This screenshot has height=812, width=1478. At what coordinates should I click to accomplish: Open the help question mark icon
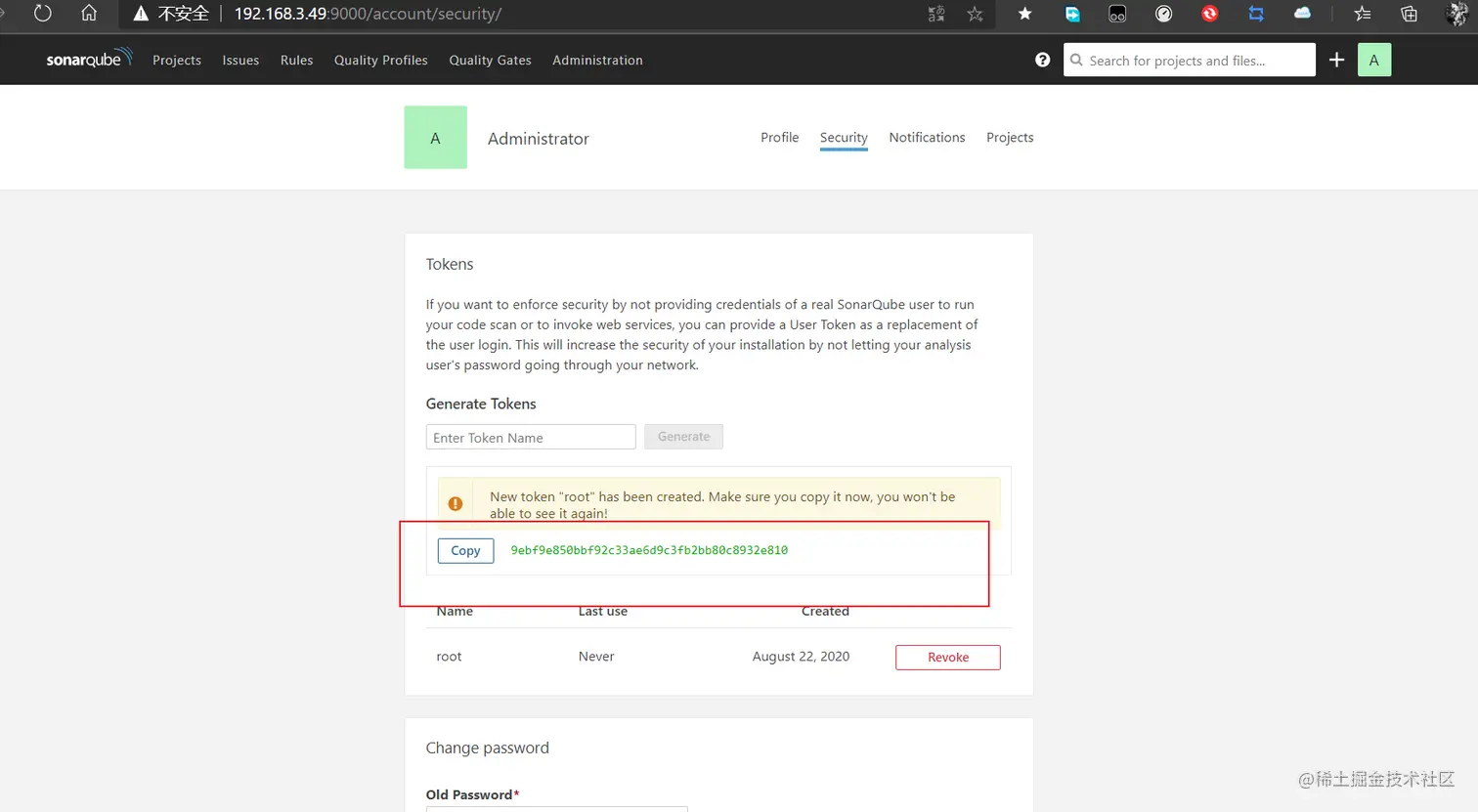pyautogui.click(x=1043, y=60)
